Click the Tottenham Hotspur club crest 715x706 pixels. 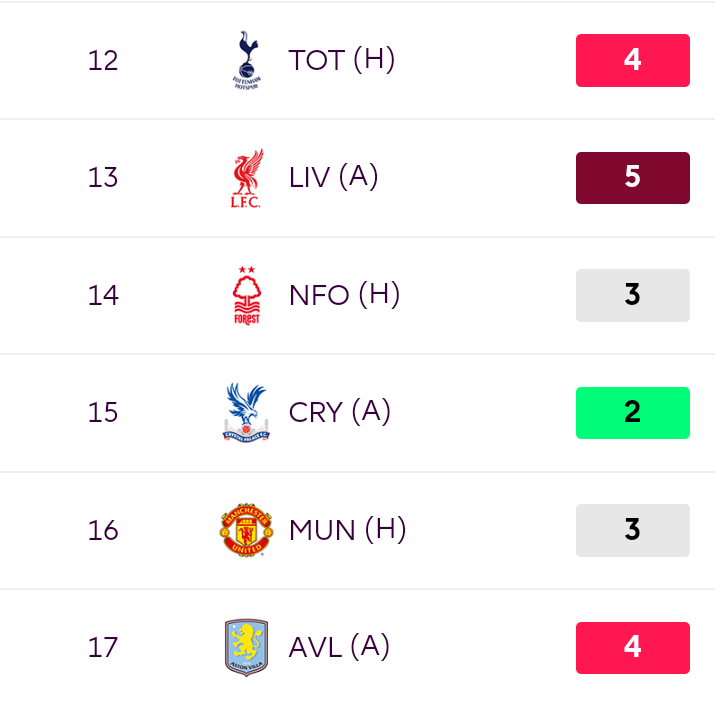[x=247, y=60]
